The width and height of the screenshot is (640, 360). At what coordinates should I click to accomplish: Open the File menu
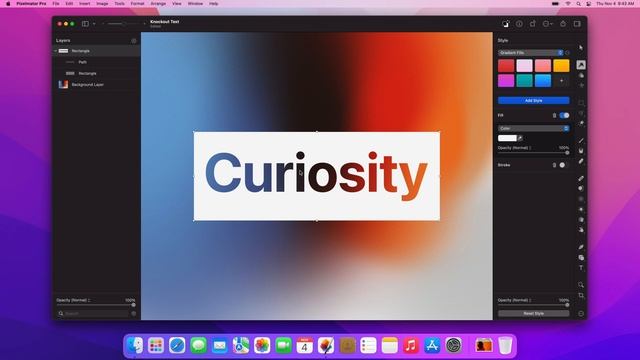pos(56,4)
